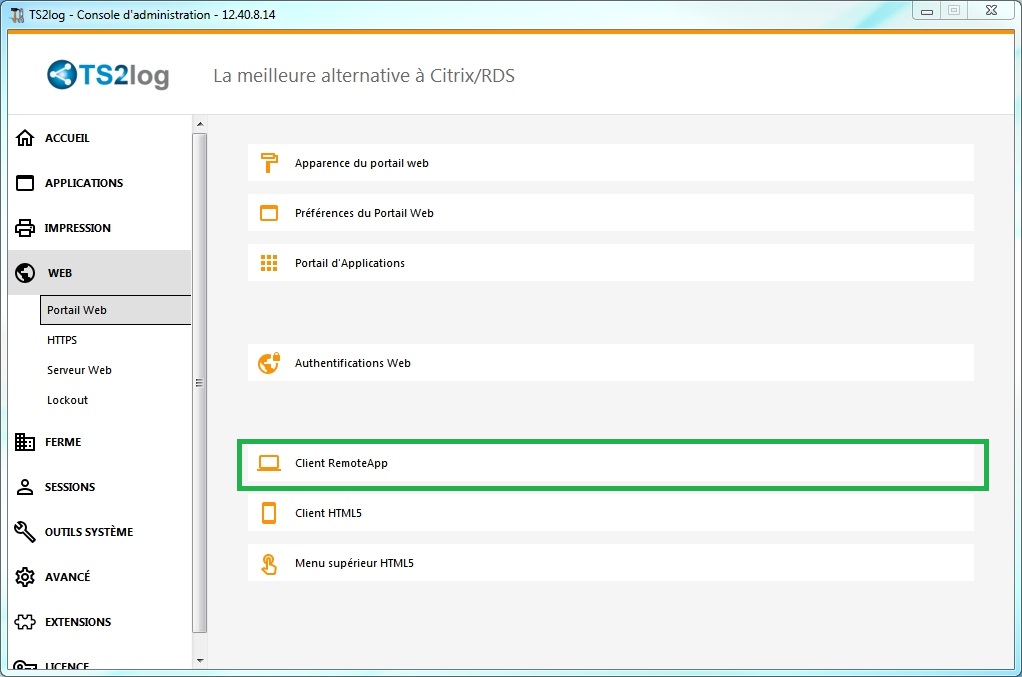The image size is (1022, 677).
Task: Select the Portail Web submenu item
Action: click(115, 310)
